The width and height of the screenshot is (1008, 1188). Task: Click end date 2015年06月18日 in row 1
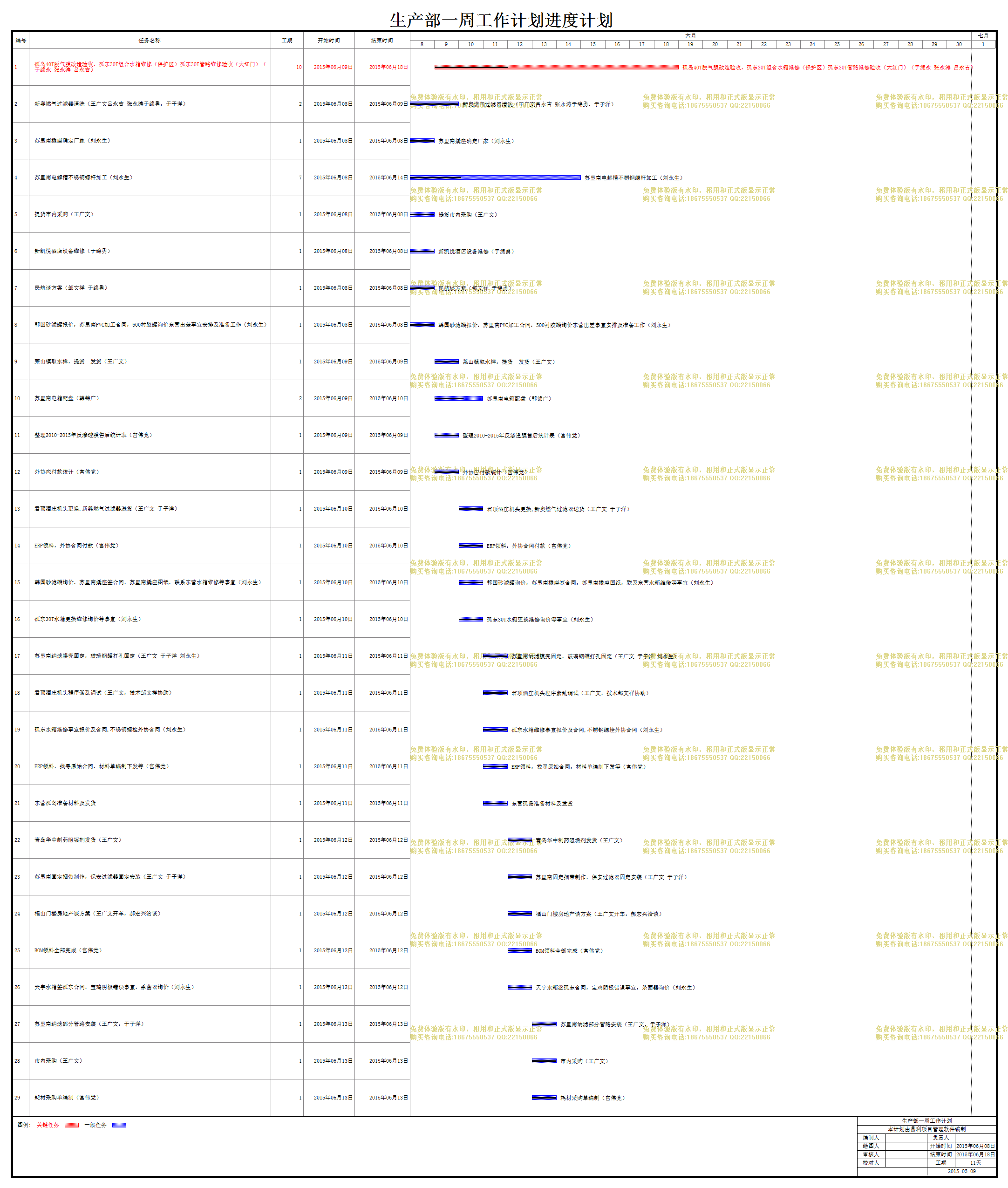click(388, 68)
